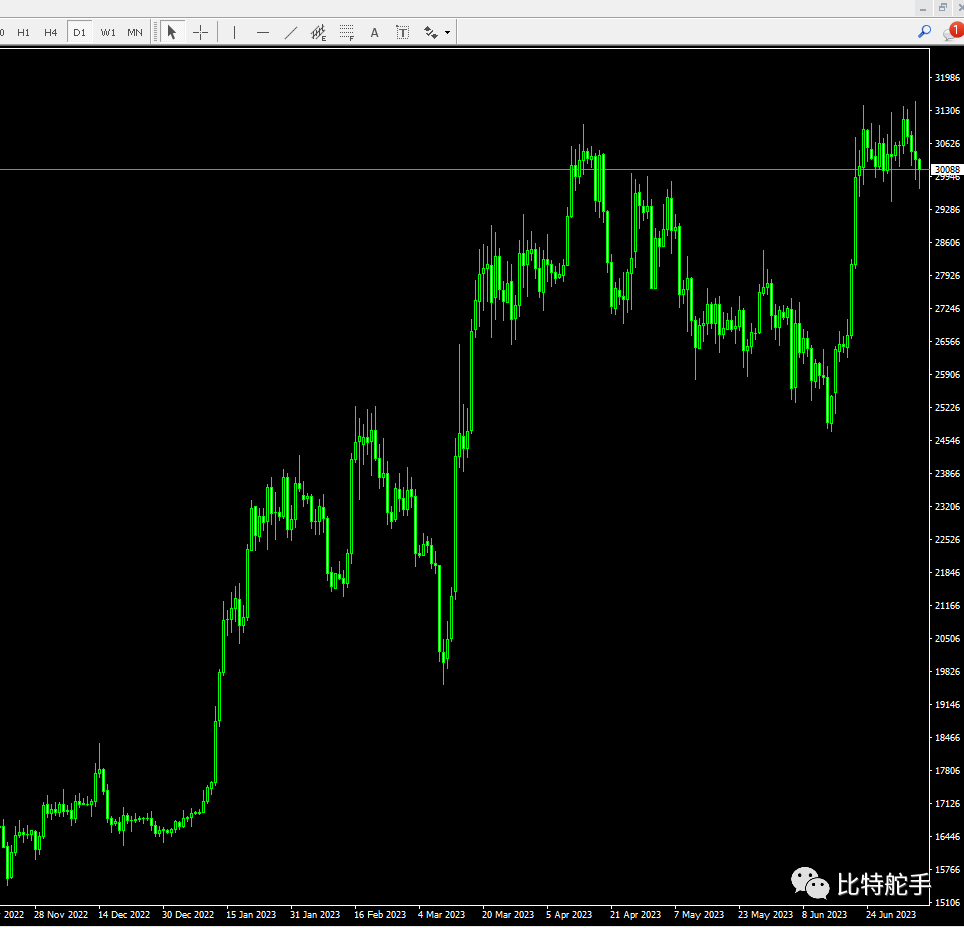964x928 pixels.
Task: Insert Fibonacci retracement tool
Action: (x=347, y=32)
